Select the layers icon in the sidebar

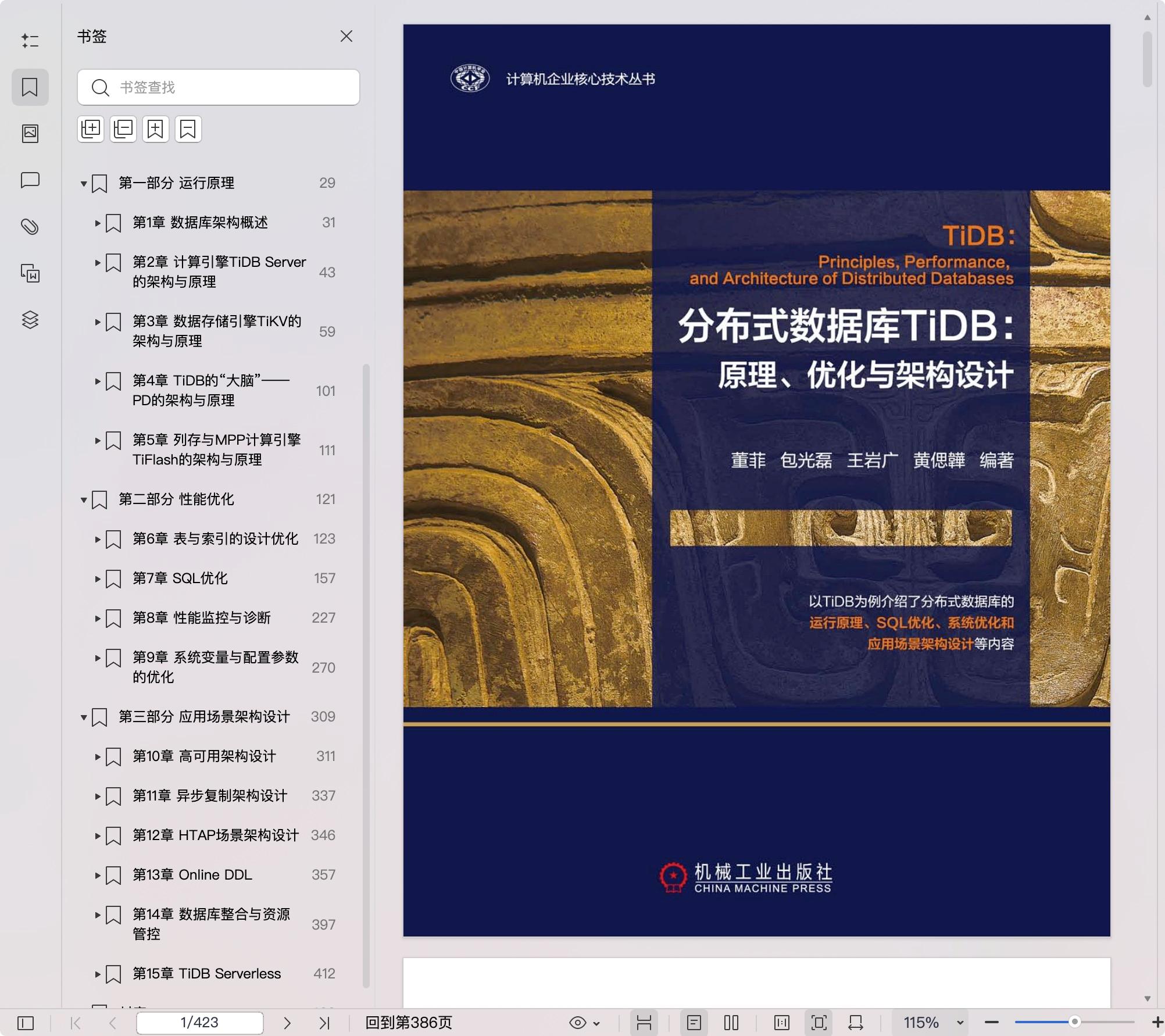(x=30, y=319)
